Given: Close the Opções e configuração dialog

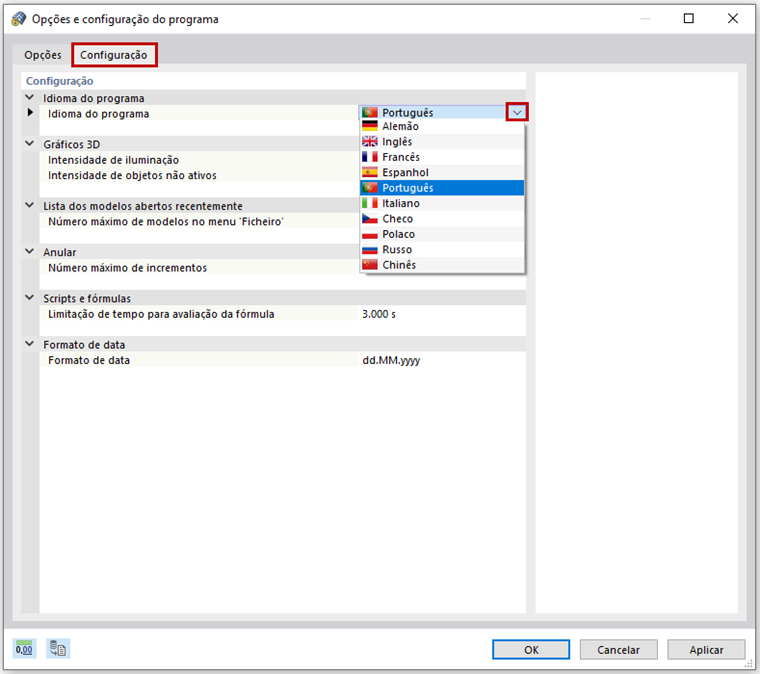Looking at the screenshot, I should (733, 18).
